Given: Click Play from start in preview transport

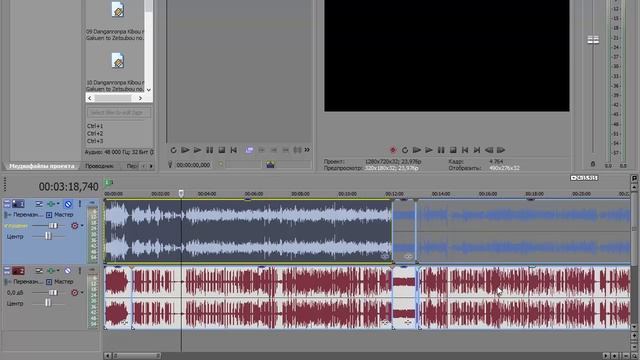Looking at the screenshot, I should (x=417, y=150).
